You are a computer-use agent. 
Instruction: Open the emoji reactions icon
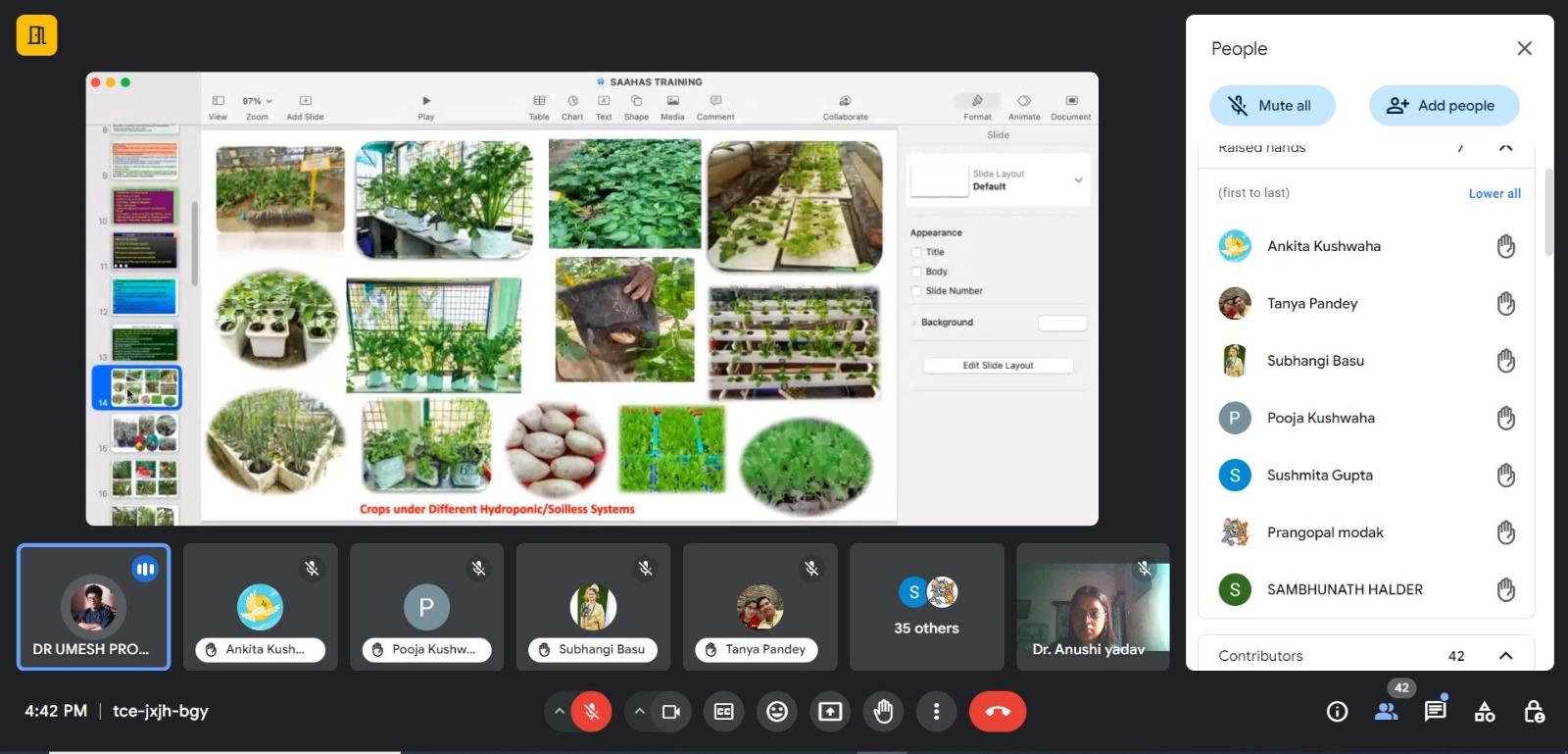[777, 712]
